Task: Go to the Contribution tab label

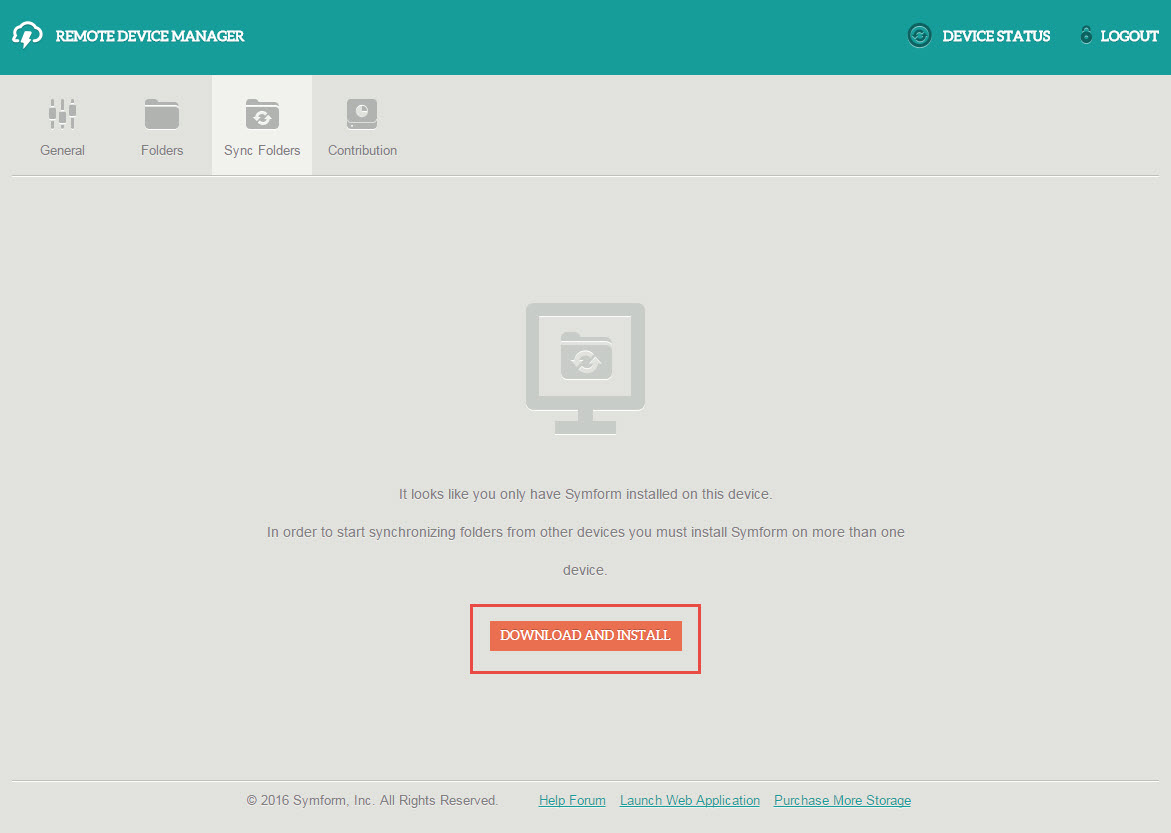Action: (x=362, y=150)
